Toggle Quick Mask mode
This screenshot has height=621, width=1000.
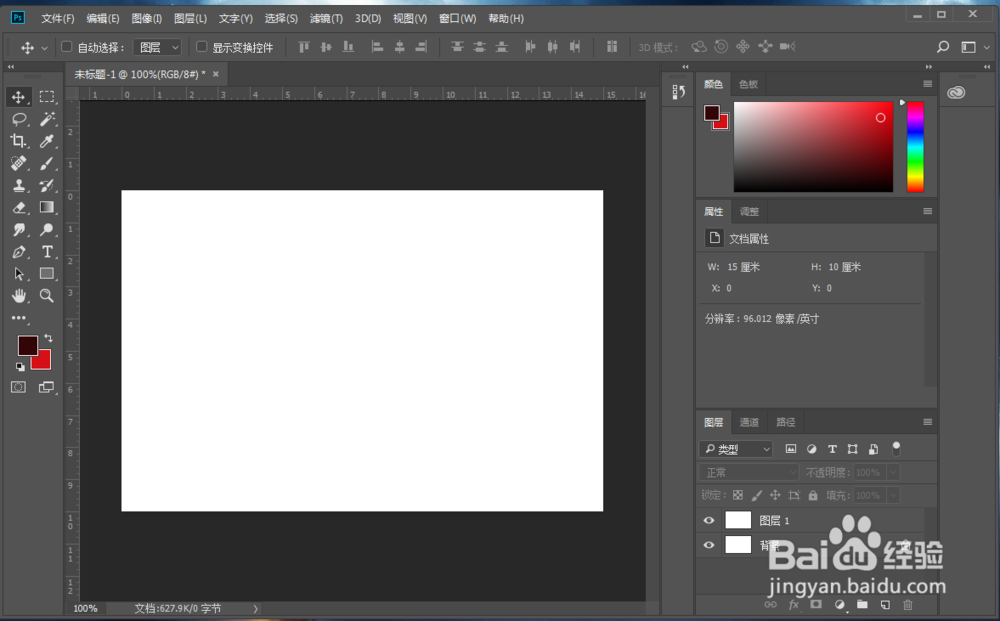pos(18,387)
